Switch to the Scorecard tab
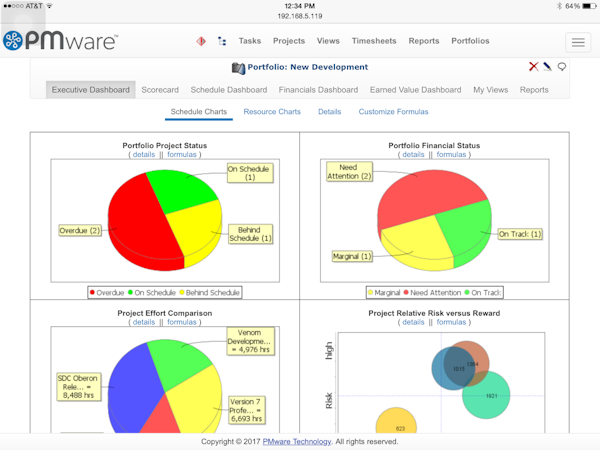The image size is (600, 450). tap(160, 90)
